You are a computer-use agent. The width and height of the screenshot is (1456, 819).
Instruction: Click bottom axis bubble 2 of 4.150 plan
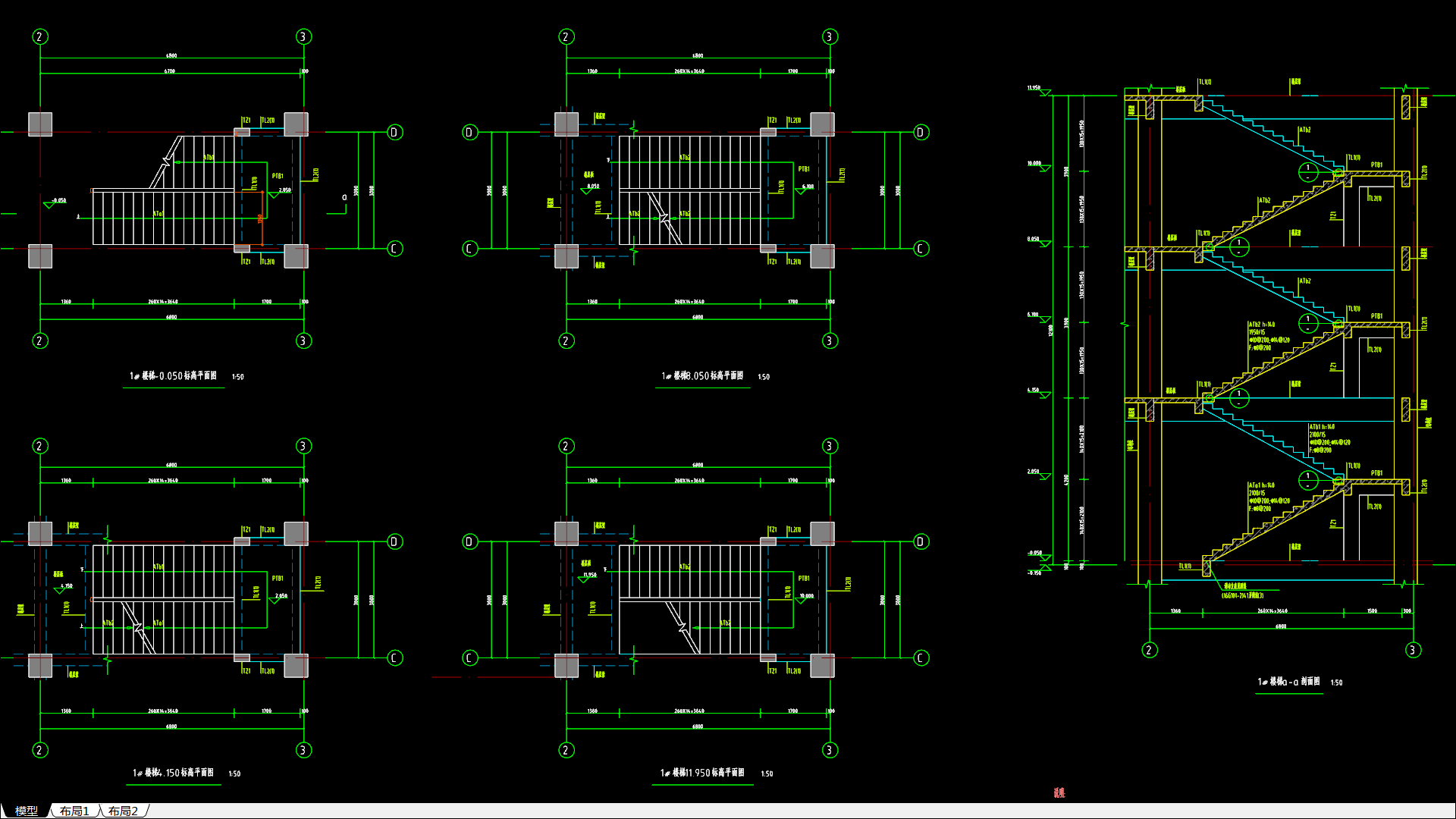(40, 750)
